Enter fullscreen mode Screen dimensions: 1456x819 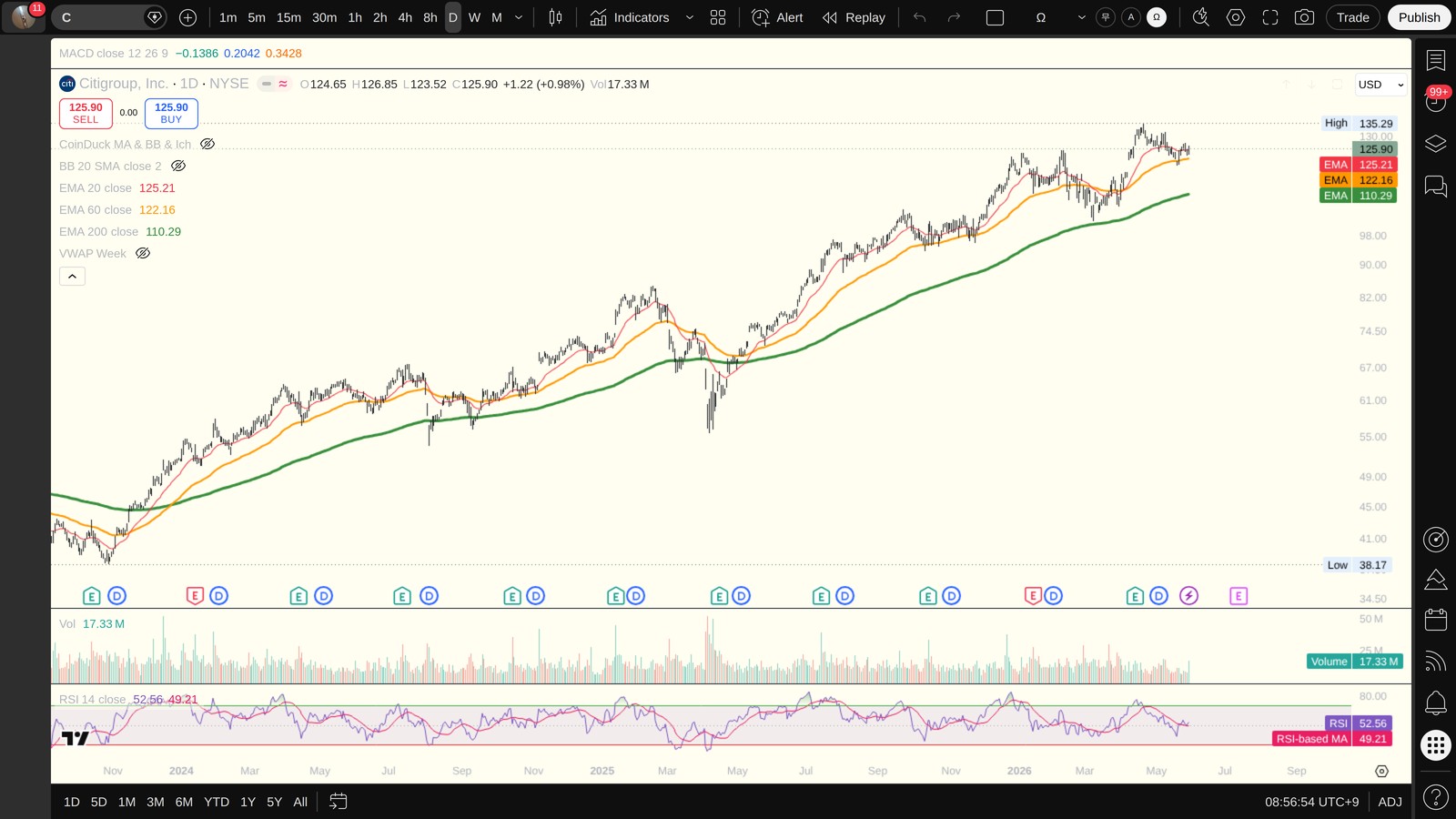coord(1270,17)
